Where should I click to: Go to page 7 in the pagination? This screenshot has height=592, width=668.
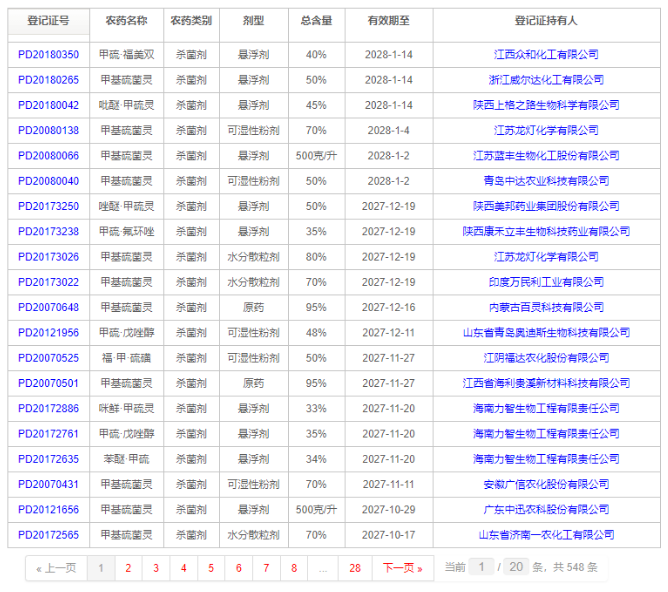(266, 568)
